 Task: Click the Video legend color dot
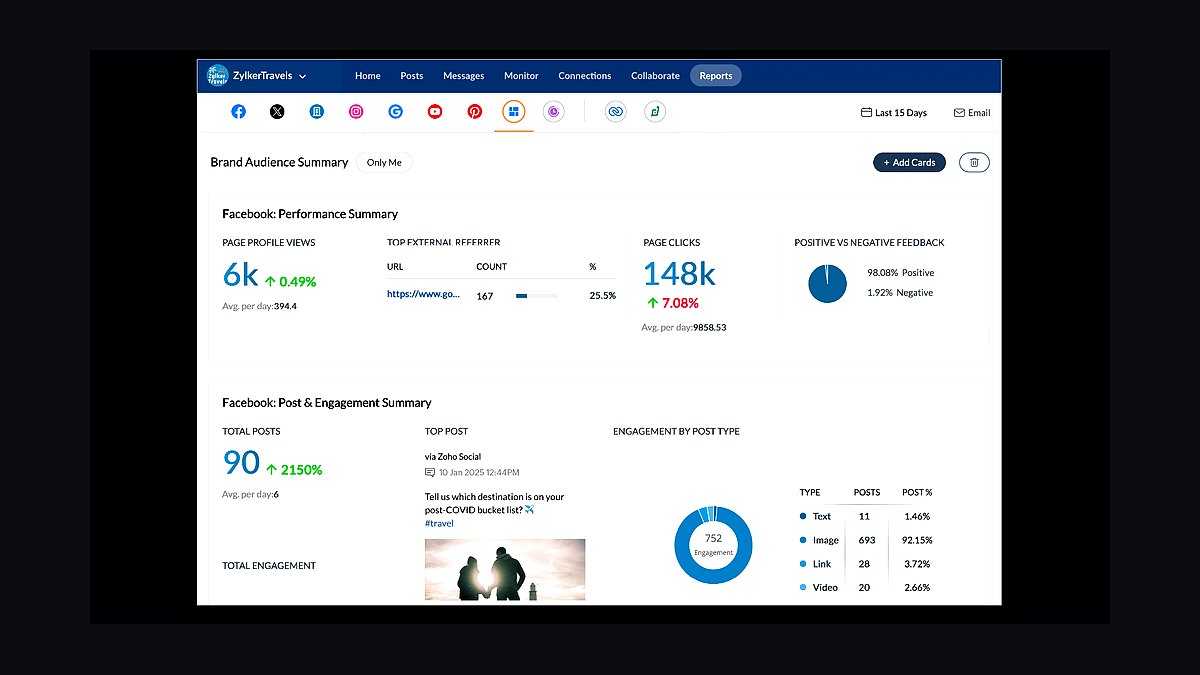click(x=803, y=588)
